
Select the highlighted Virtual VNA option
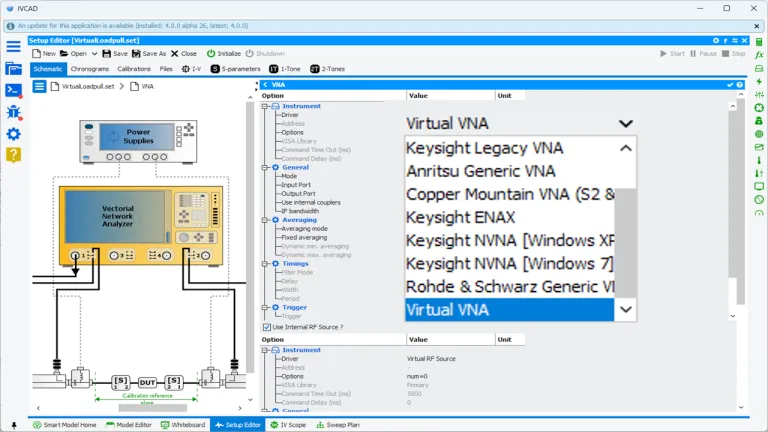(509, 310)
